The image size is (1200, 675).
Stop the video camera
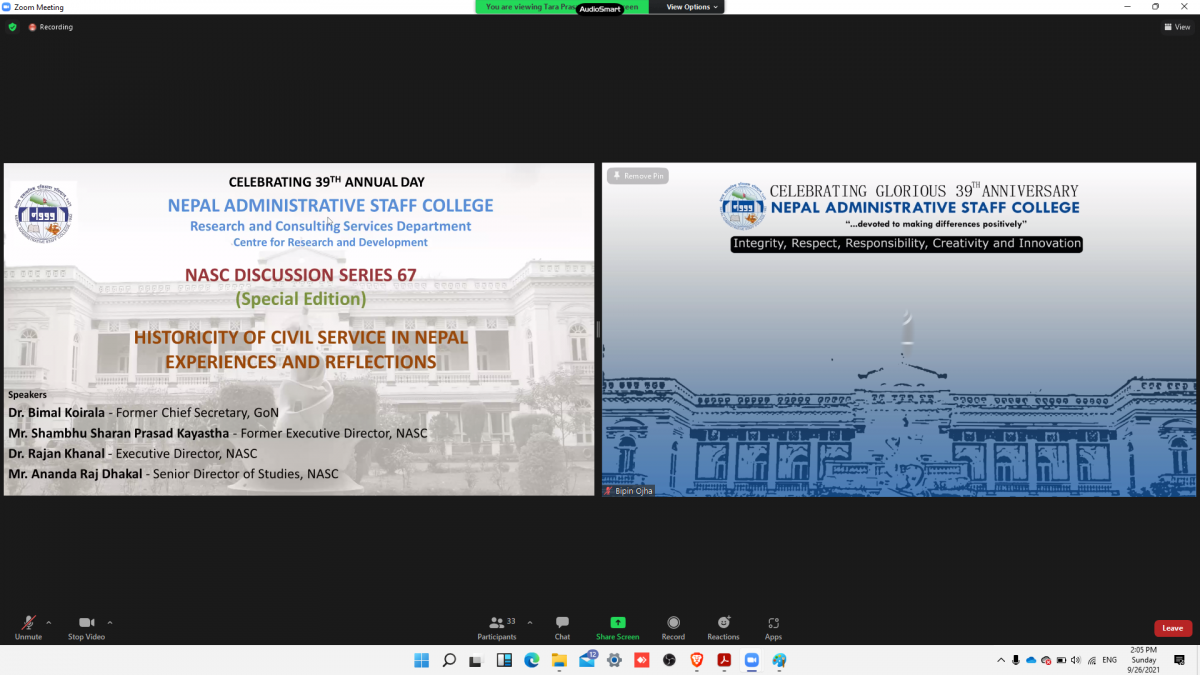point(86,627)
